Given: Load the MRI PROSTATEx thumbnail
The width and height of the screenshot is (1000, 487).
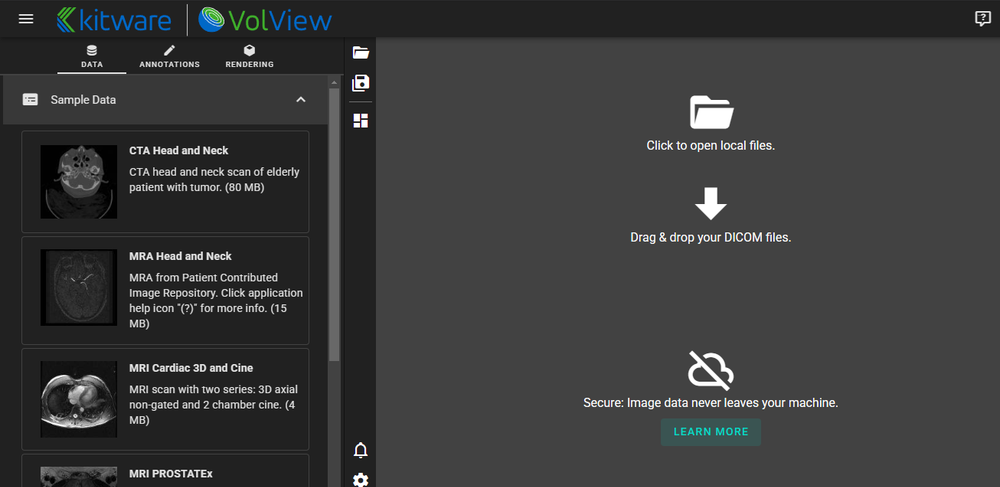Looking at the screenshot, I should (x=79, y=477).
